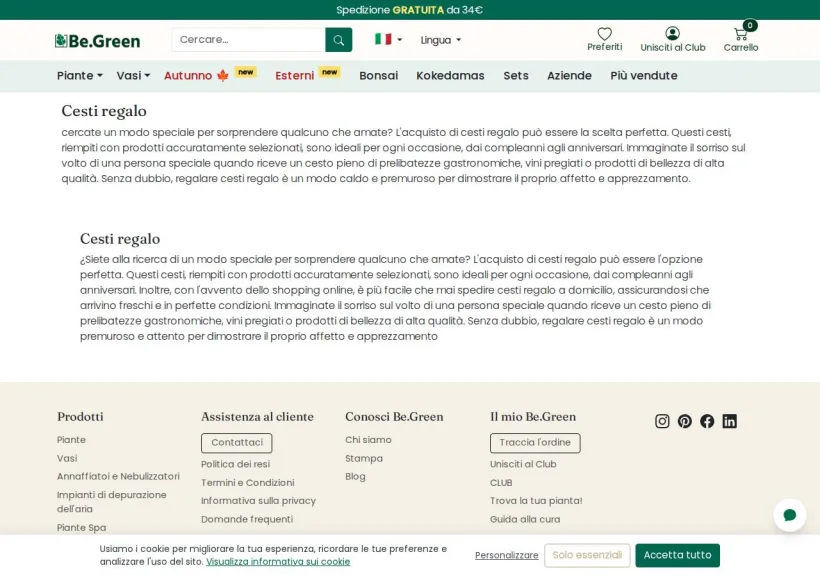This screenshot has width=820, height=577.
Task: Open Stampa footer link
Action: click(x=364, y=458)
